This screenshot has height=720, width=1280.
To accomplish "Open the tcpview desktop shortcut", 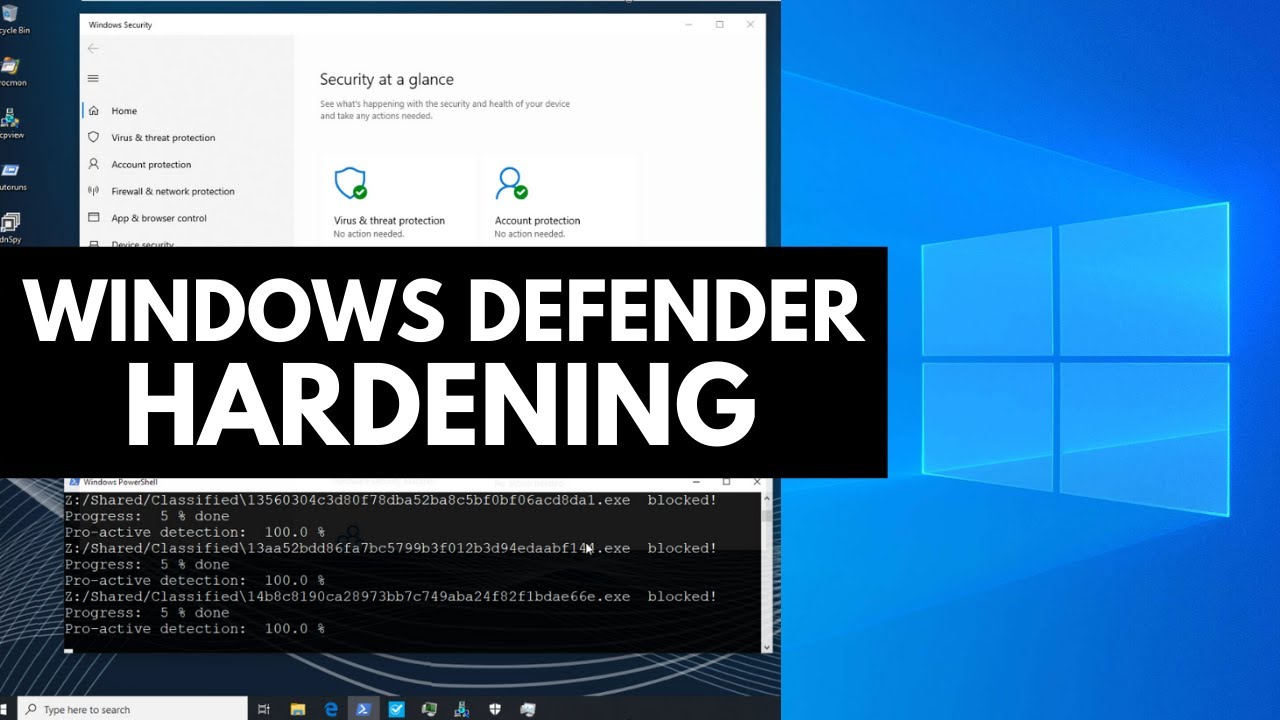I will [11, 123].
